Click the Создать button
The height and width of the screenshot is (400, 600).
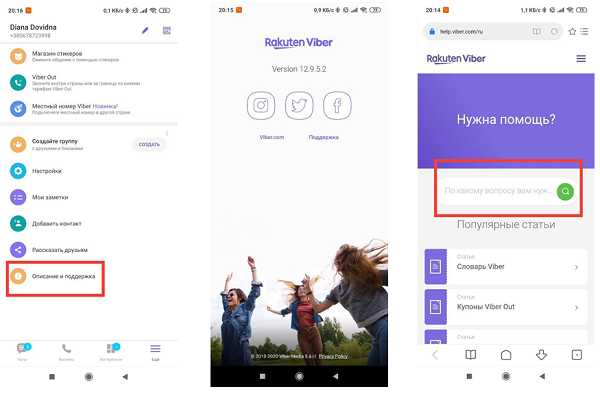click(149, 144)
